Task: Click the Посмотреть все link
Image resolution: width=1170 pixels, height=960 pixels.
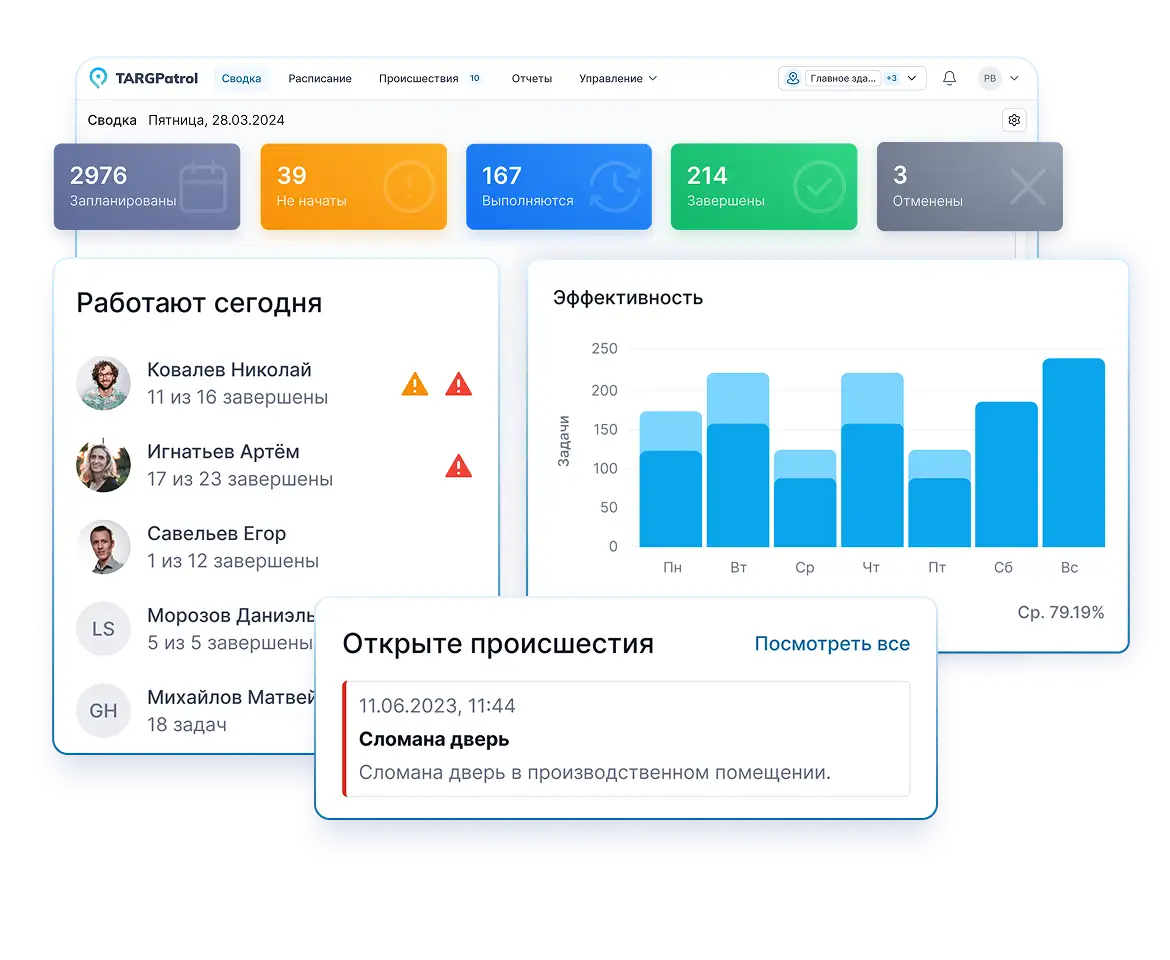Action: [x=832, y=644]
